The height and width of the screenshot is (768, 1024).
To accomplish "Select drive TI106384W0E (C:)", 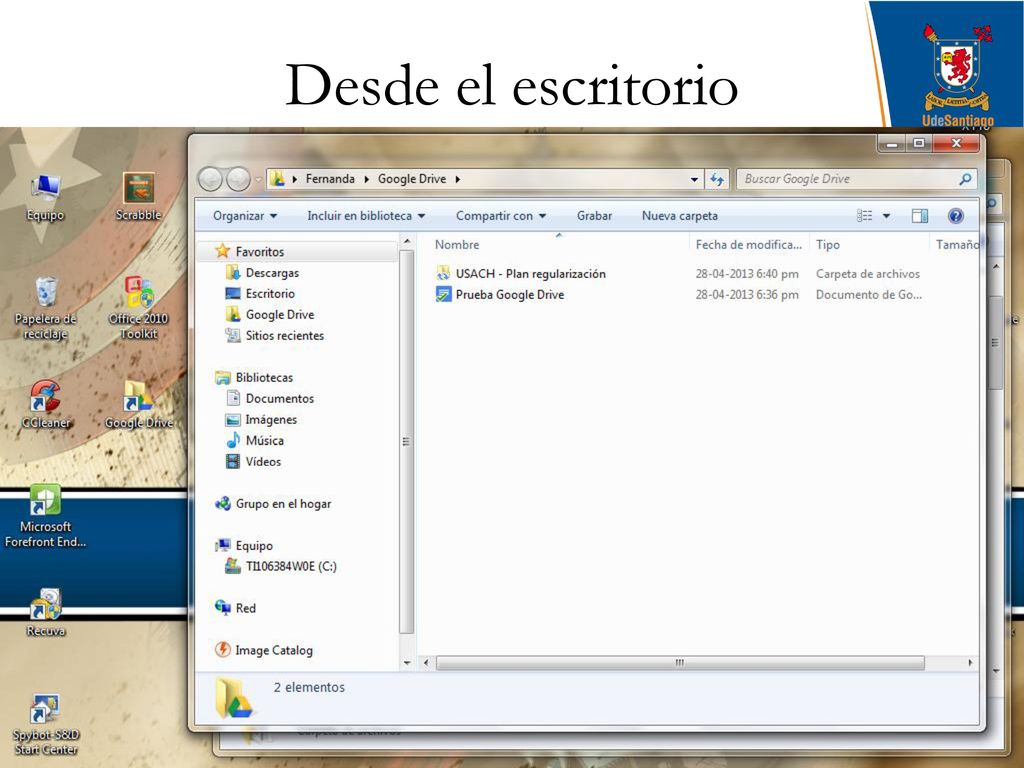I will pos(291,566).
